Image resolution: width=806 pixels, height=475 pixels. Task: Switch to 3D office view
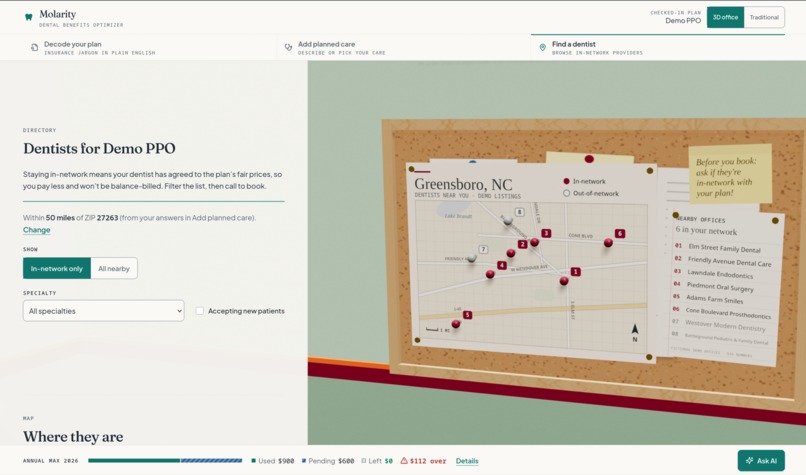coord(725,17)
